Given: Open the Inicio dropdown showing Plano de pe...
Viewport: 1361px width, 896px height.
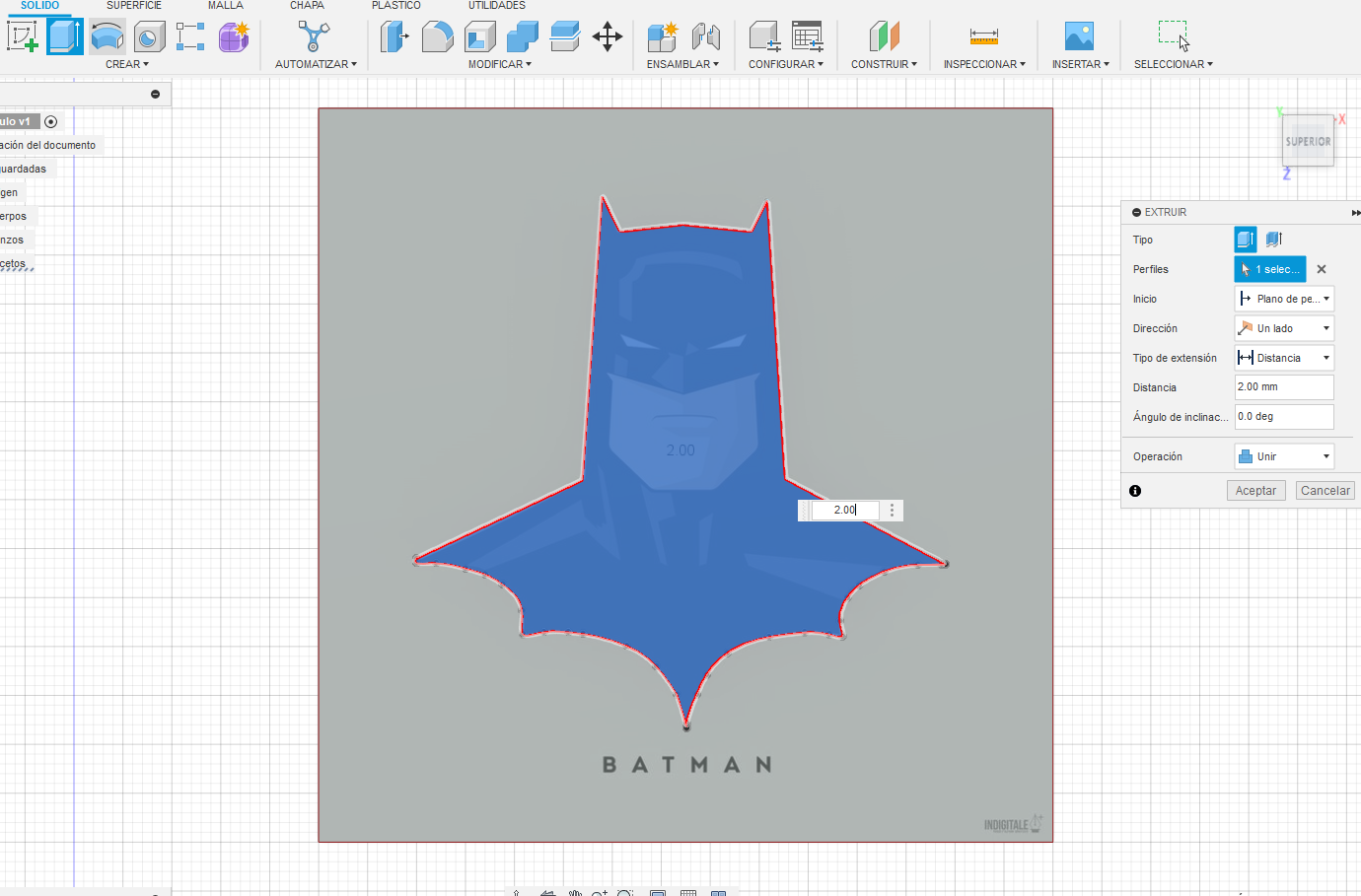Looking at the screenshot, I should [1284, 299].
